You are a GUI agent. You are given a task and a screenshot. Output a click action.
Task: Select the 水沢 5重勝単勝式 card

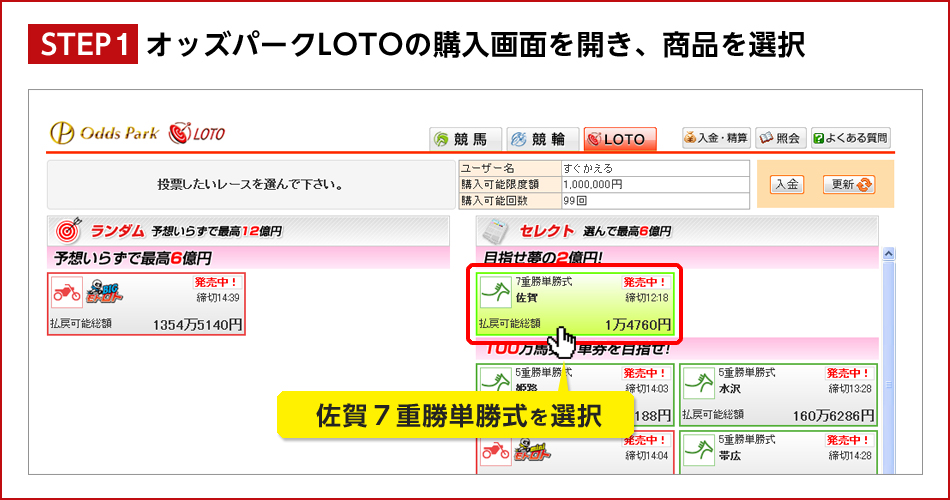[x=778, y=395]
